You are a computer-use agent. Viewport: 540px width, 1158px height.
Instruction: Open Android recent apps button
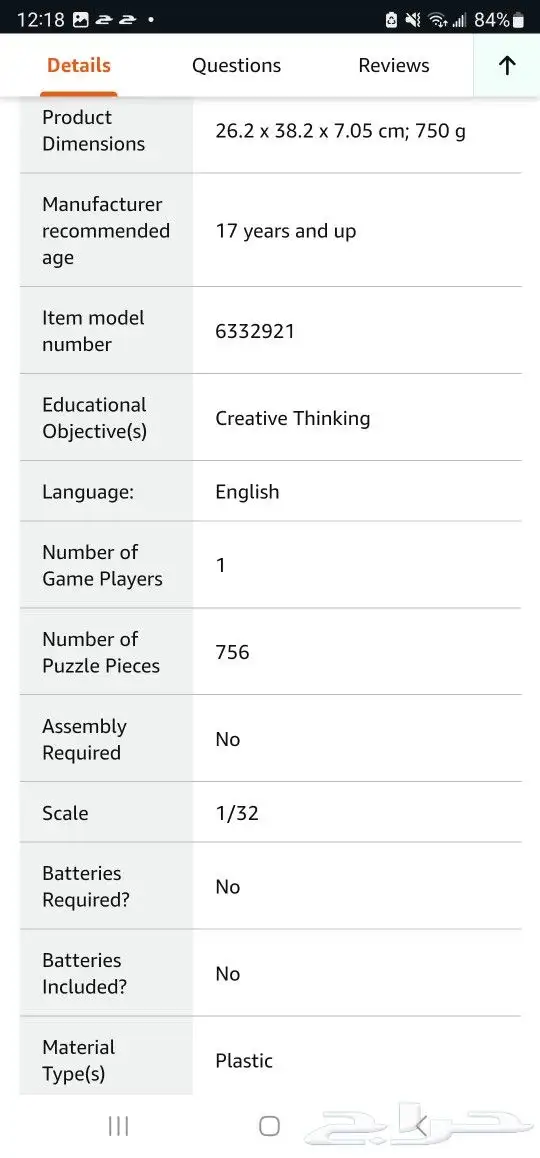[118, 1126]
